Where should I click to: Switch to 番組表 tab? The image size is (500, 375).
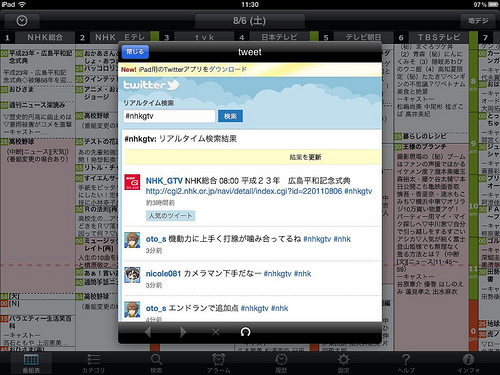[x=31, y=363]
